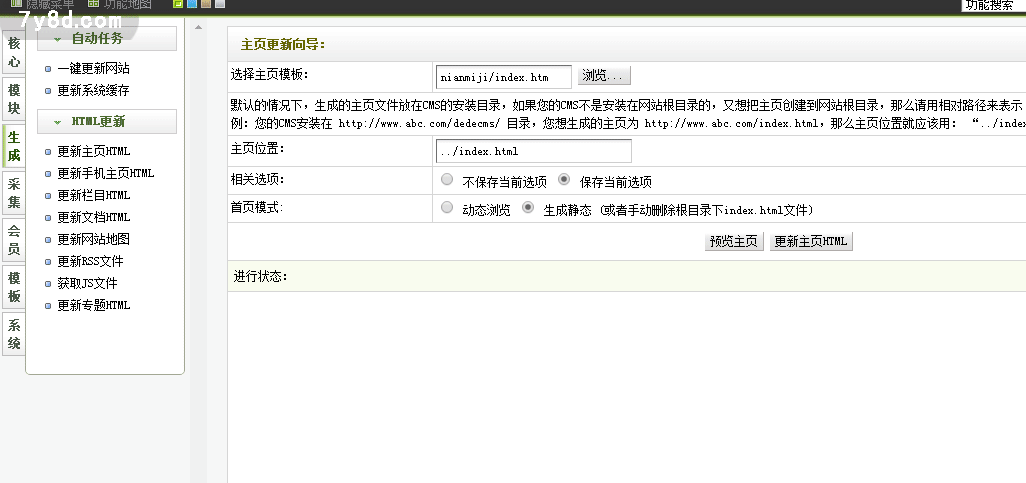Screen dimensions: 1026x483
Task: Open 更新栏目HTML link
Action: click(94, 196)
